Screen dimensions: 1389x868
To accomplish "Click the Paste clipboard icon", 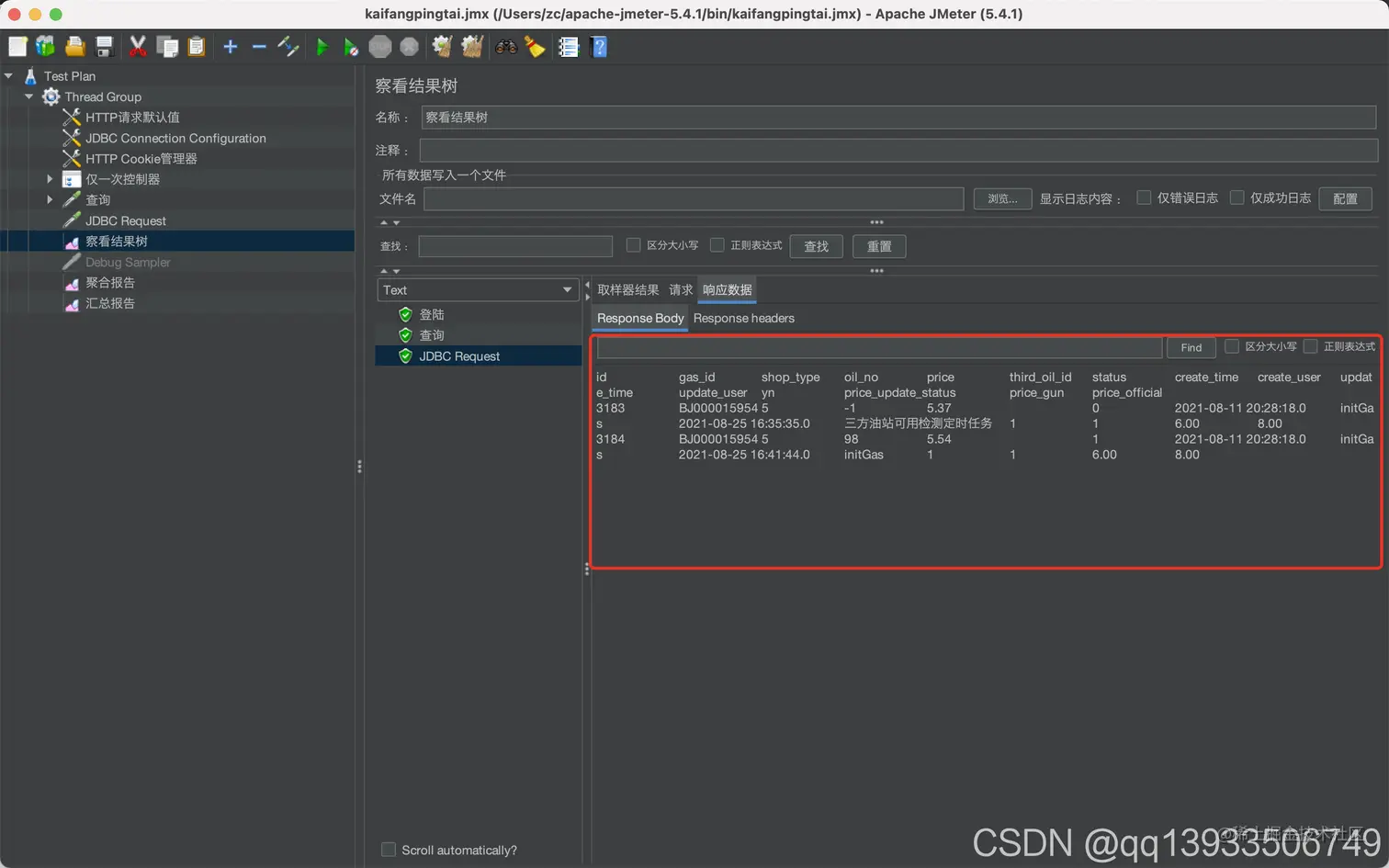I will [x=196, y=47].
